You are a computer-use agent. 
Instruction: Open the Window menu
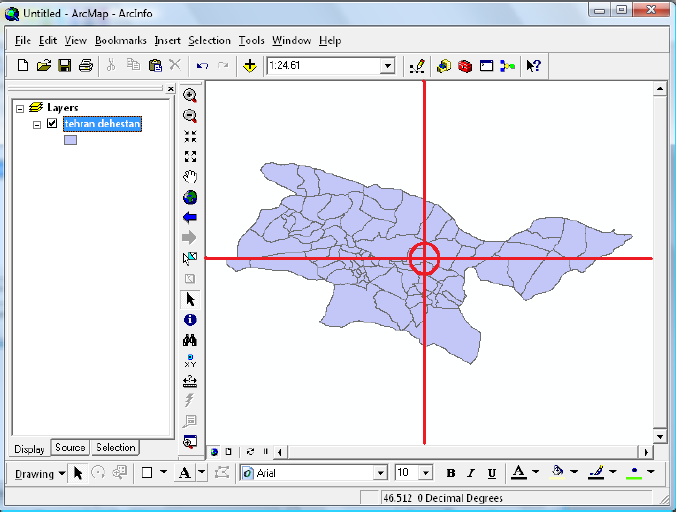(291, 41)
